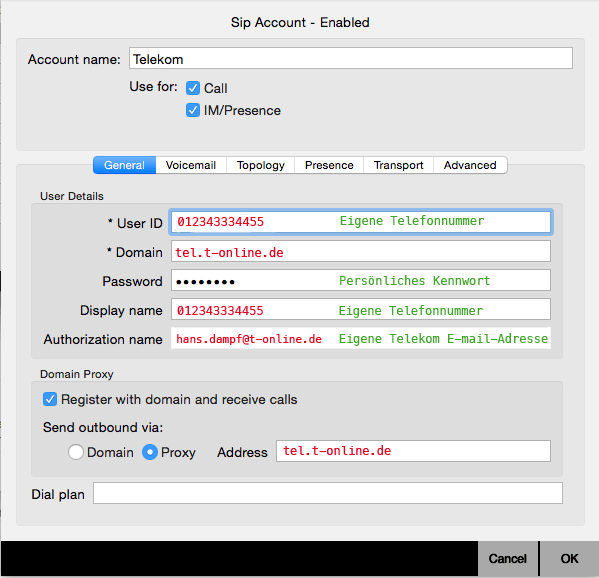The width and height of the screenshot is (599, 578).
Task: Click the Domain Proxy section label
Action: tap(77, 374)
